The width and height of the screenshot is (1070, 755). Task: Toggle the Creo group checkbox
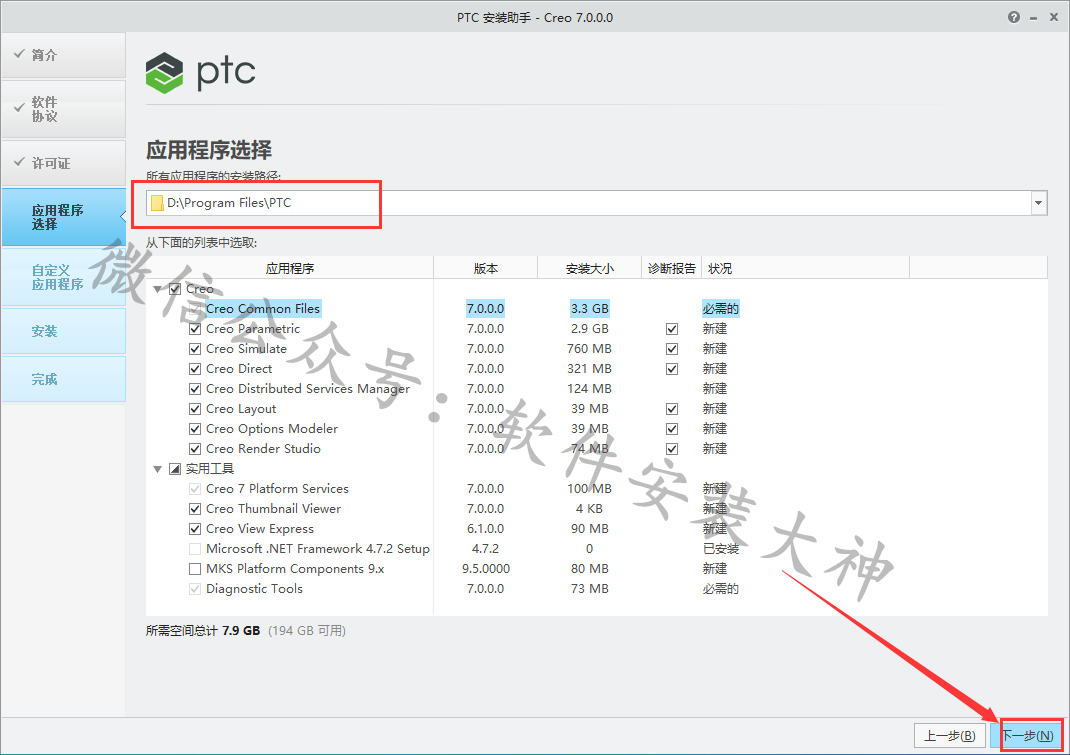[x=175, y=289]
